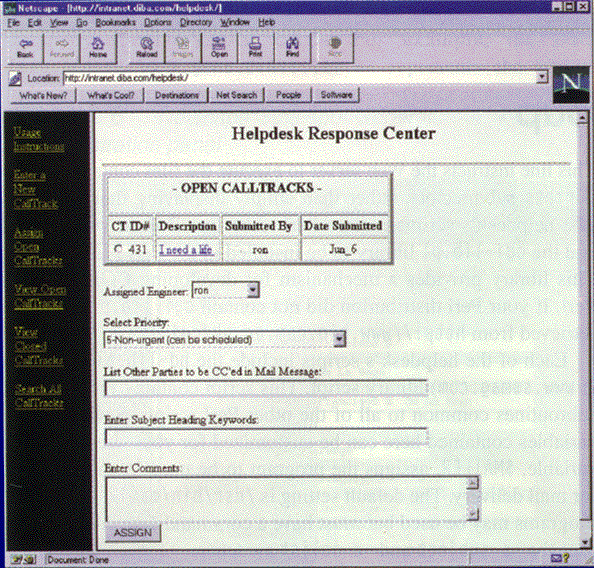Open the 'I need a life' calltrack link
594x568 pixels.
pyautogui.click(x=186, y=249)
